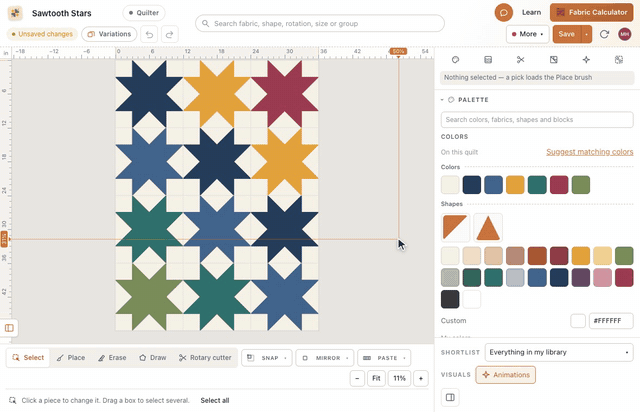Click the 50% vertical guide marker on ruler

tap(398, 51)
